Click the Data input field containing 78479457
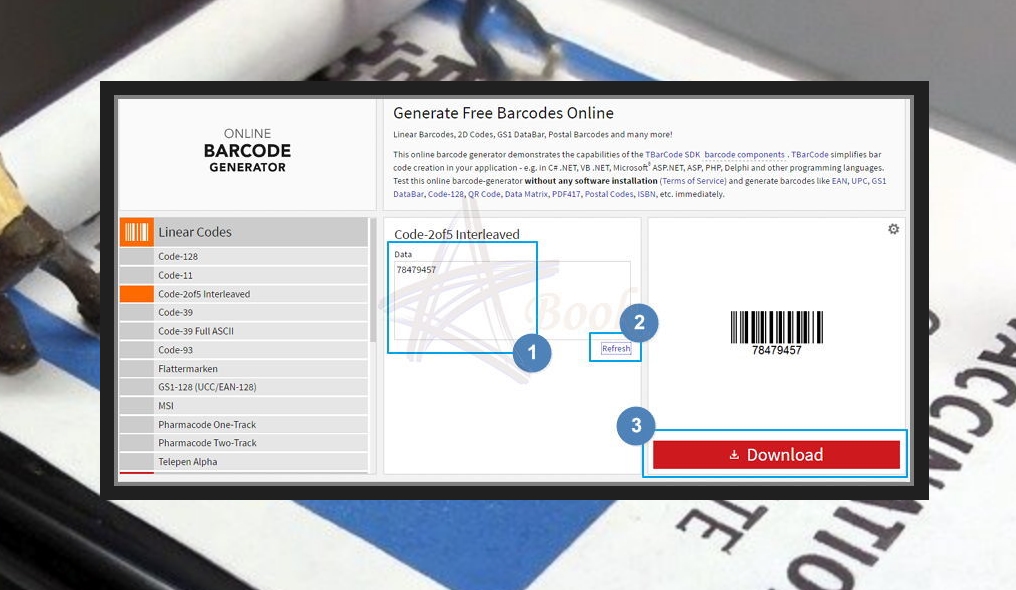 [512, 300]
